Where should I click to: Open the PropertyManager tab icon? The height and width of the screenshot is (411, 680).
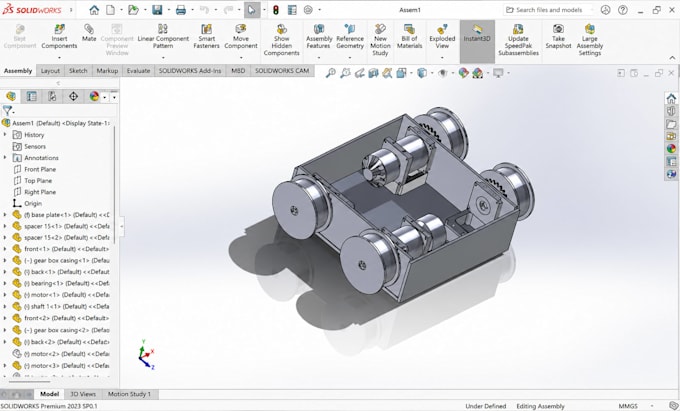pos(31,96)
